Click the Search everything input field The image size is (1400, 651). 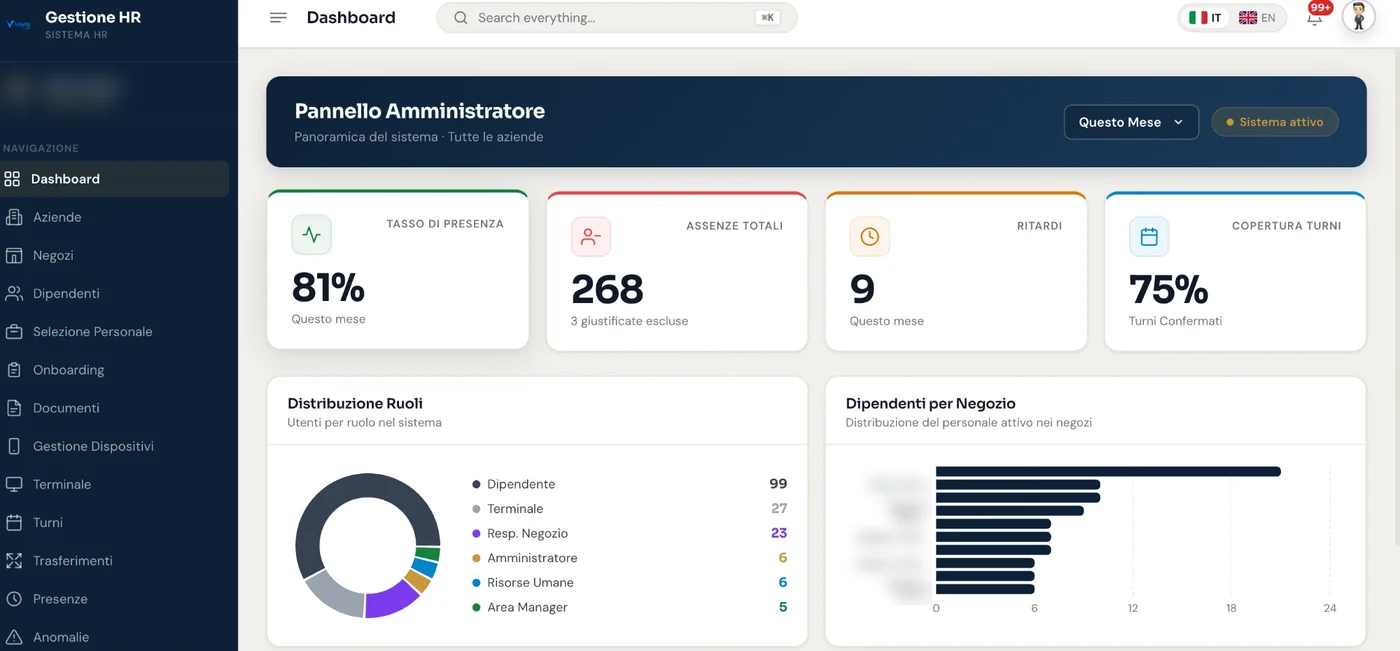[x=617, y=18]
